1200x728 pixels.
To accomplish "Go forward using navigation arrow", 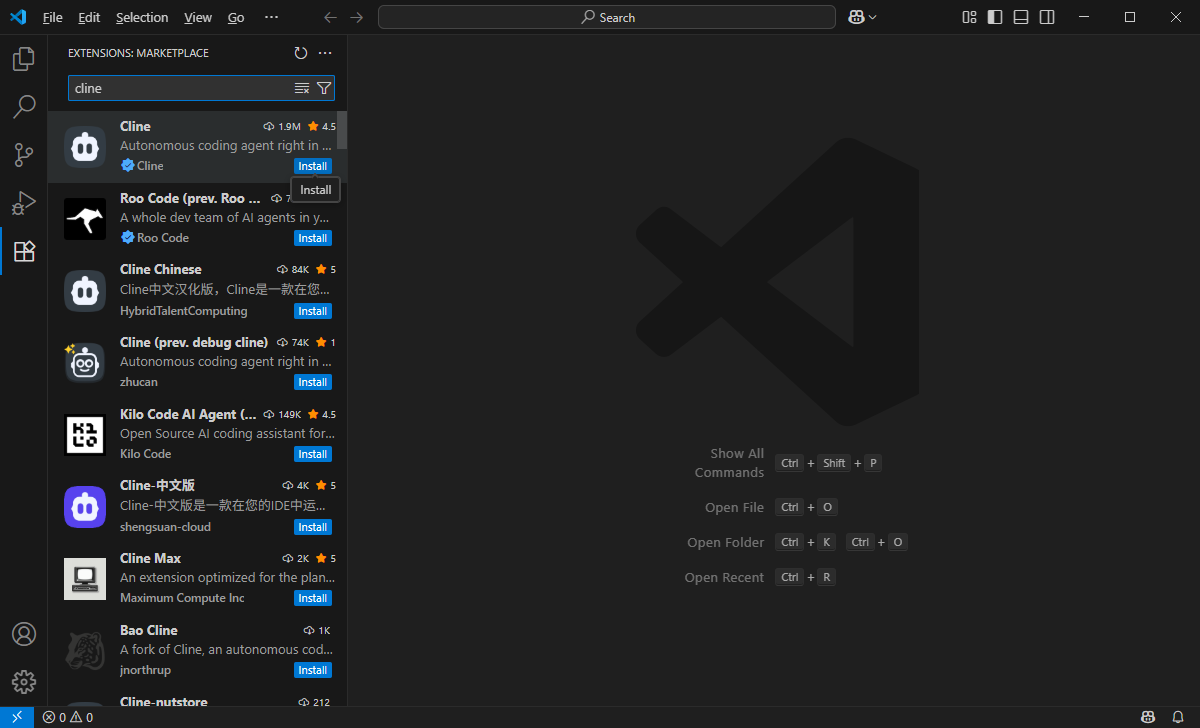I will 357,17.
